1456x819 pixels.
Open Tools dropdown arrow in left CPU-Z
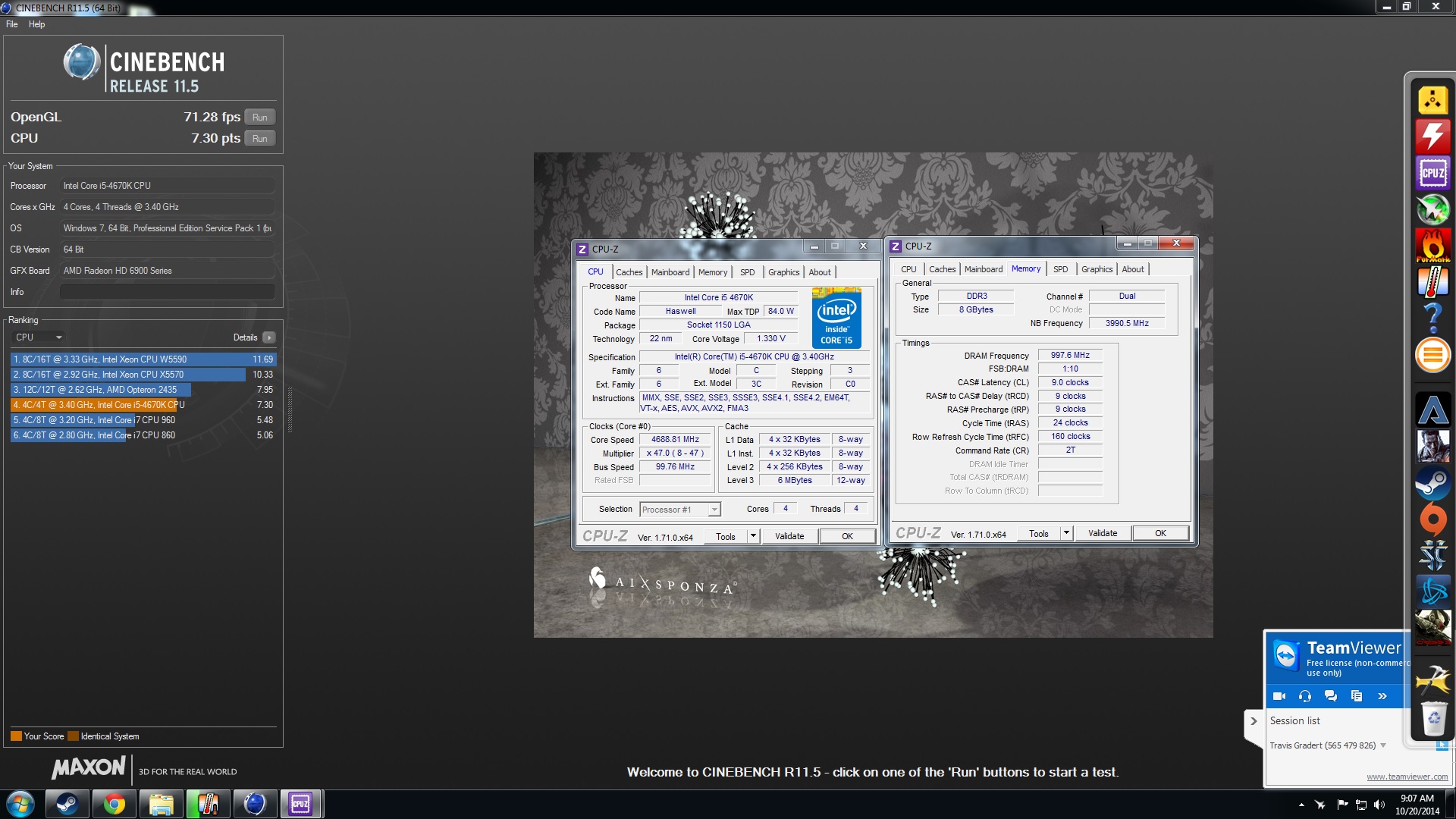tap(753, 536)
